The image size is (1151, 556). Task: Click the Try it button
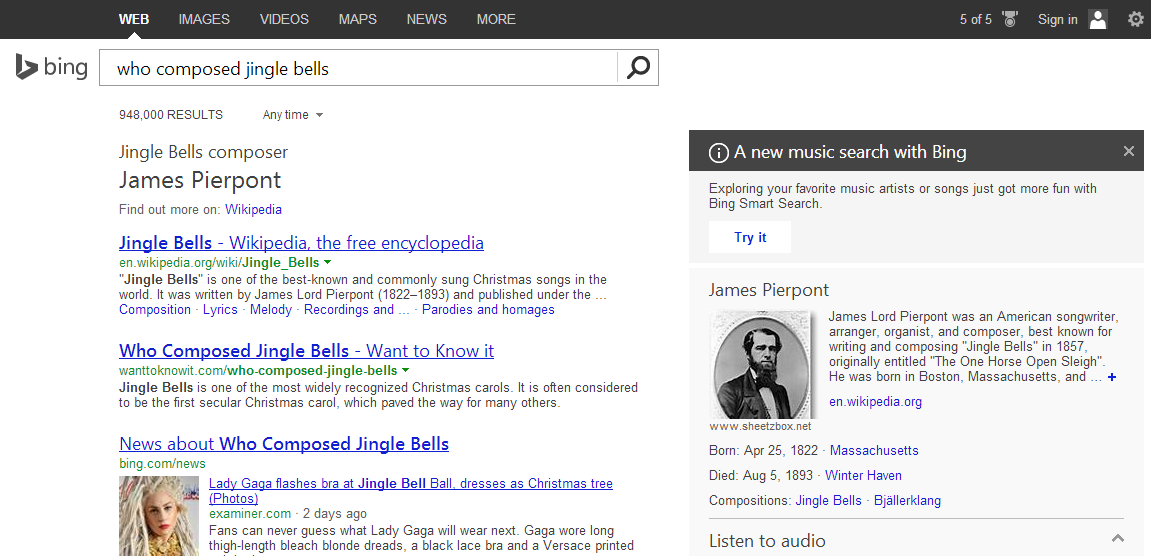click(750, 237)
